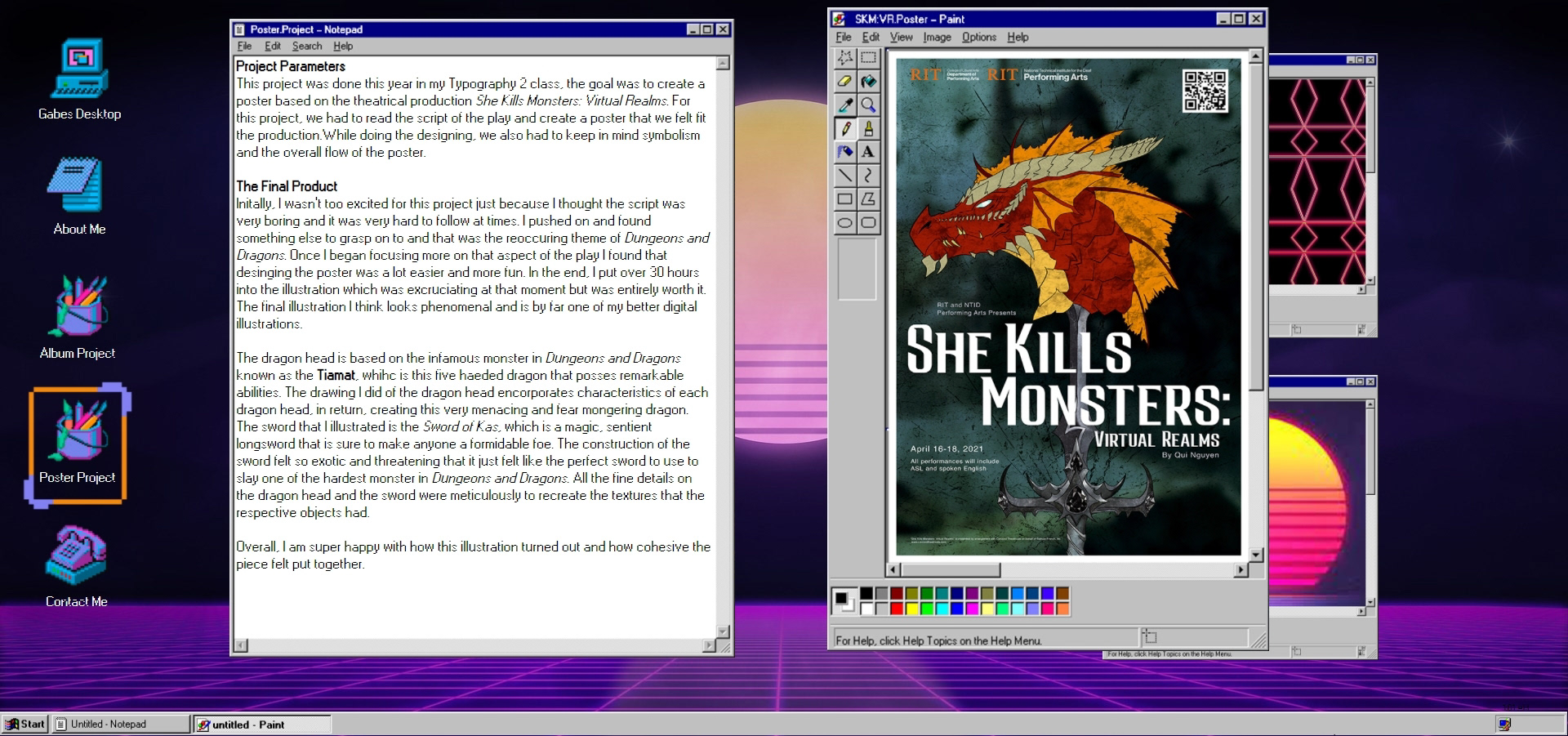Click Notepad vertical scrollbar down arrow
Image resolution: width=1568 pixels, height=736 pixels.
tap(723, 631)
